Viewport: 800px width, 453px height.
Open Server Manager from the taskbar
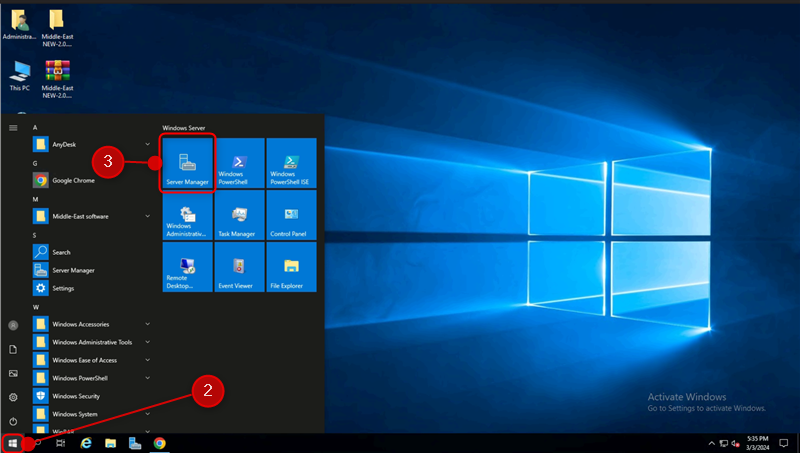(x=135, y=443)
